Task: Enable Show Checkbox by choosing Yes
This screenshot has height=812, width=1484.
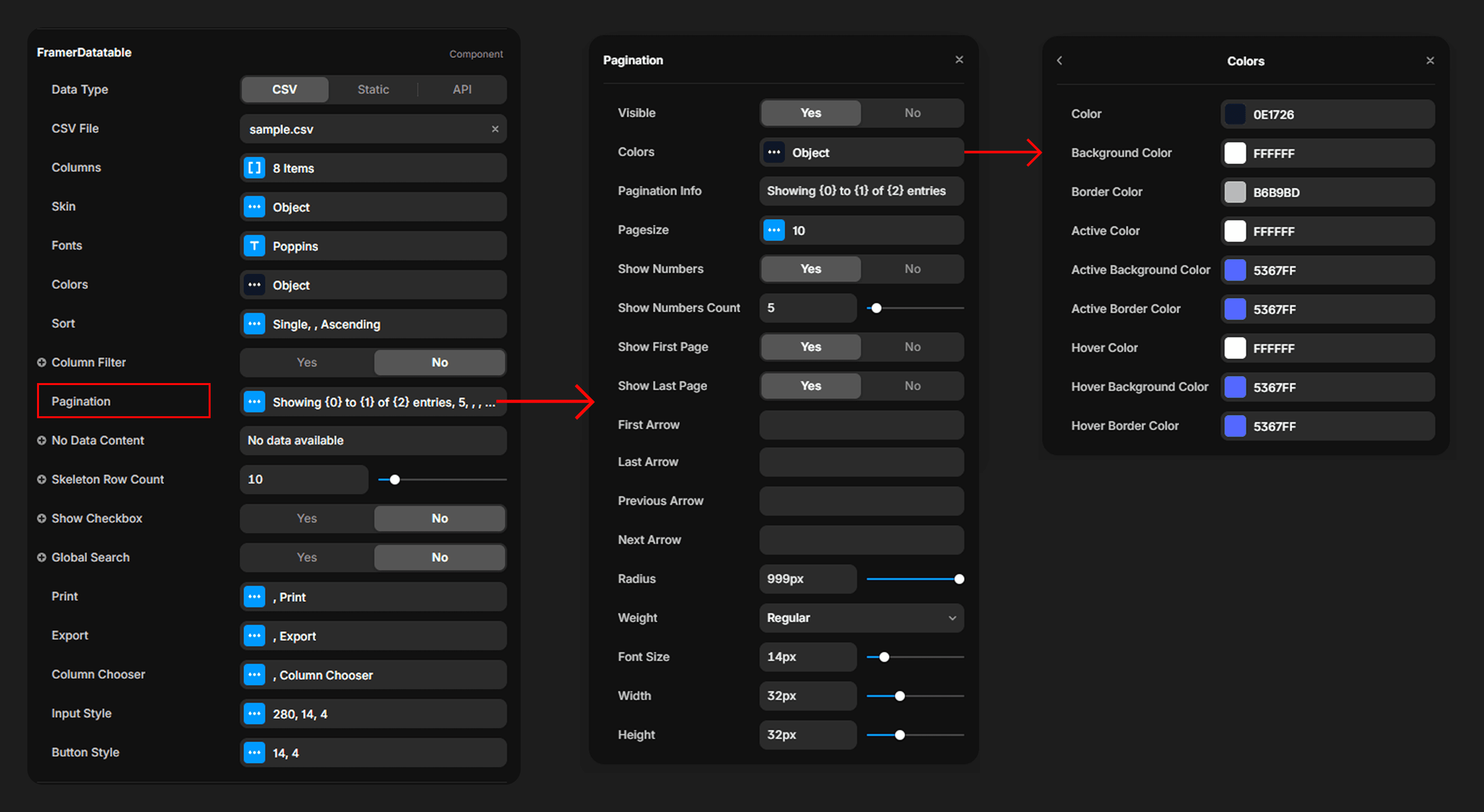Action: click(x=307, y=518)
